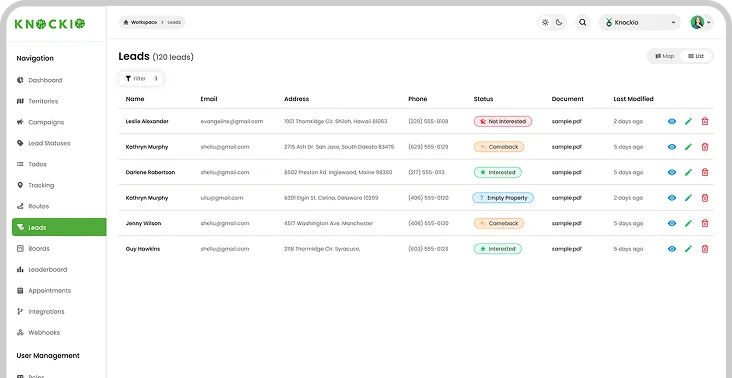Click address 4517 Washington Ave. Manchester
The width and height of the screenshot is (732, 378).
(329, 223)
